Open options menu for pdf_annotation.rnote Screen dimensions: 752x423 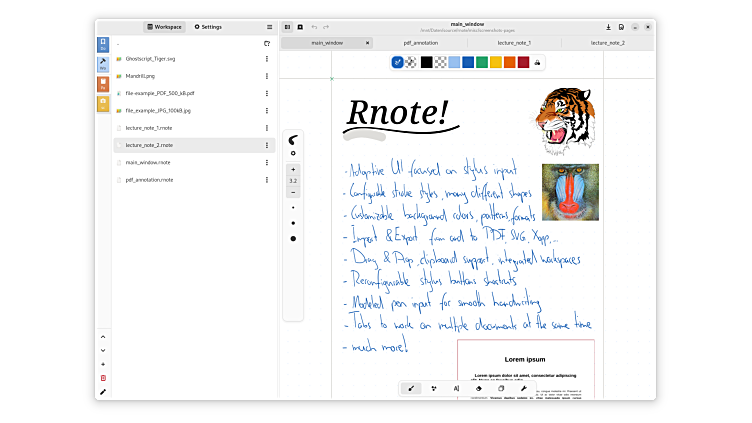click(x=267, y=180)
